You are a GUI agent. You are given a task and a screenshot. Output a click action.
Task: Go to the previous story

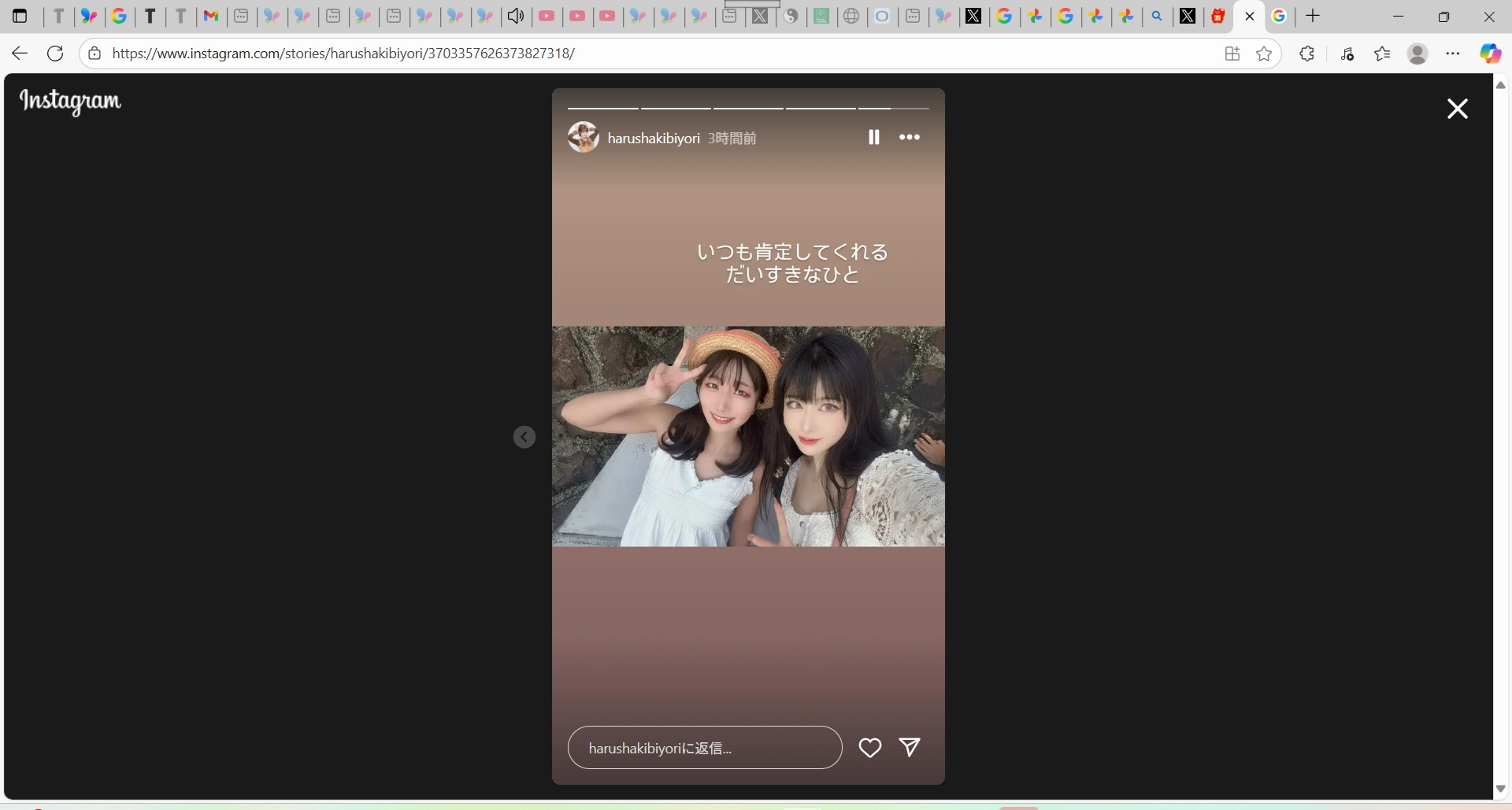524,437
